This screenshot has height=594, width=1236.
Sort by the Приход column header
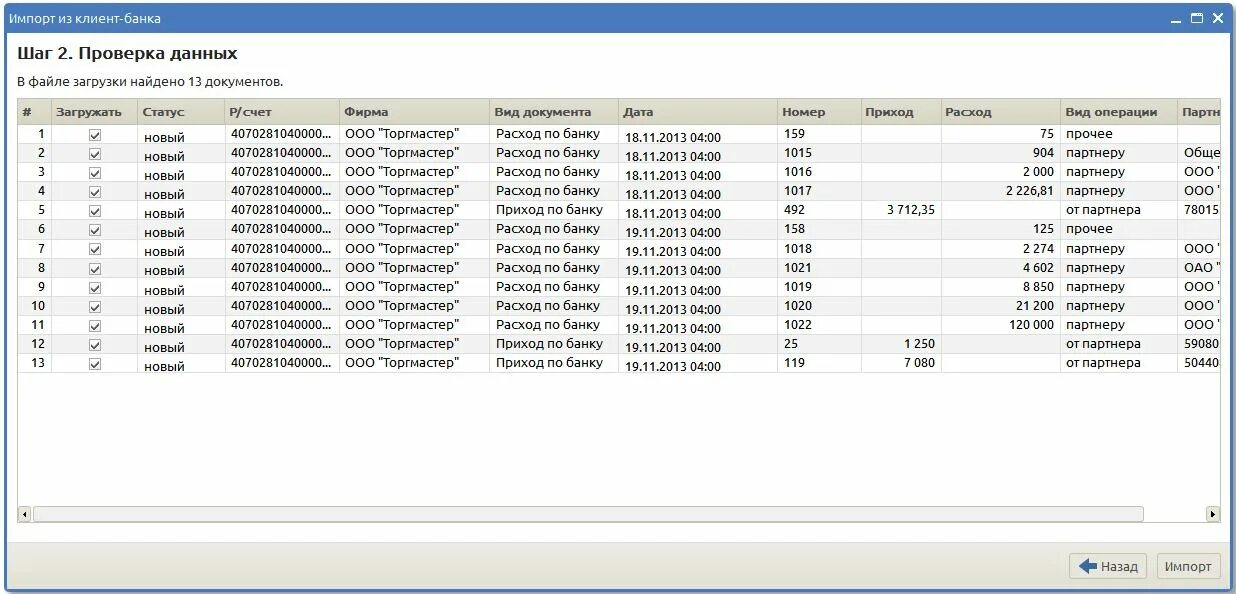(x=901, y=112)
